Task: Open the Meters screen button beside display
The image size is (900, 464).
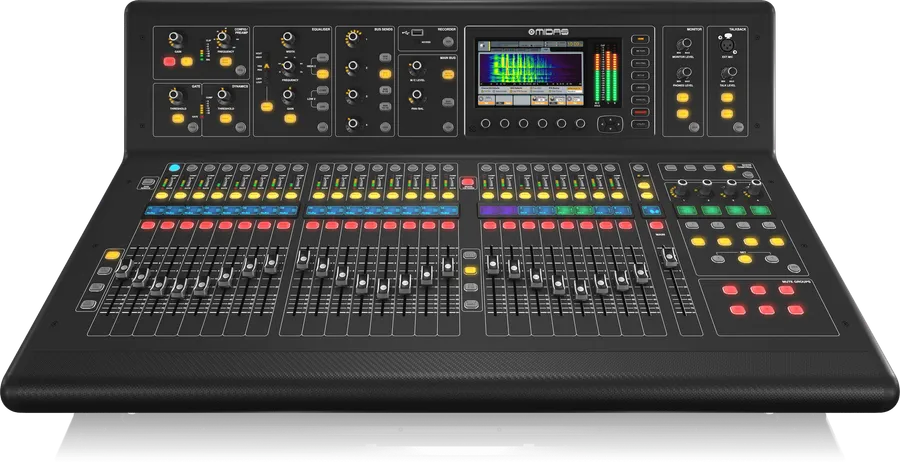Action: [639, 51]
